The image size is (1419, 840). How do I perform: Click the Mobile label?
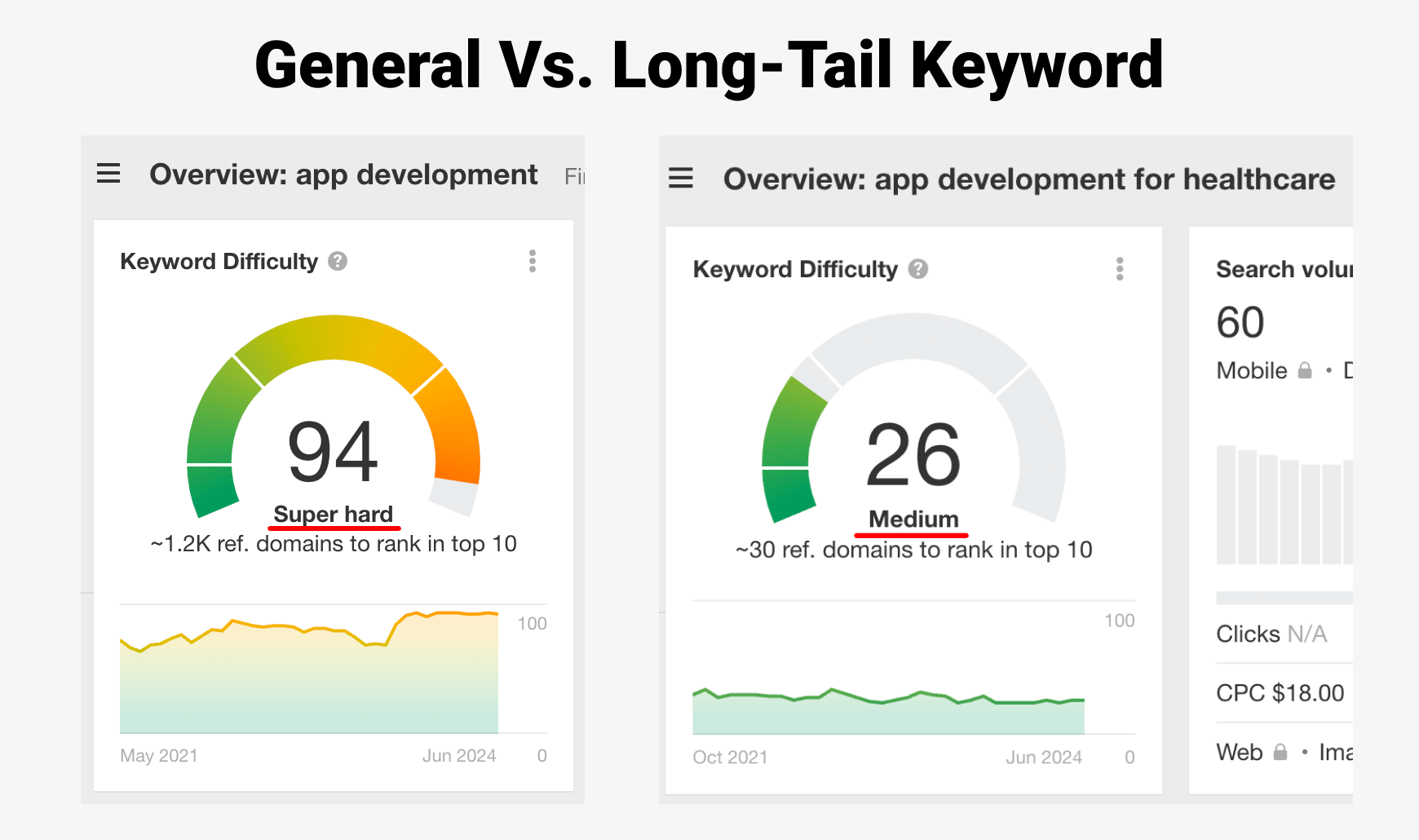(1252, 370)
